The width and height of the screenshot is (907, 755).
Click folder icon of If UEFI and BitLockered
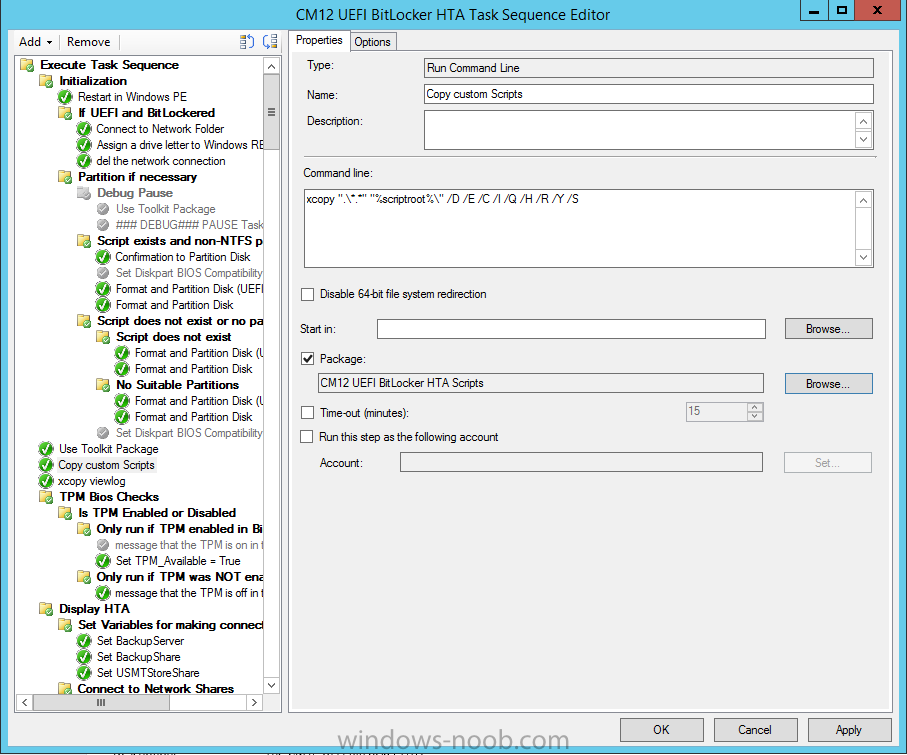[65, 113]
